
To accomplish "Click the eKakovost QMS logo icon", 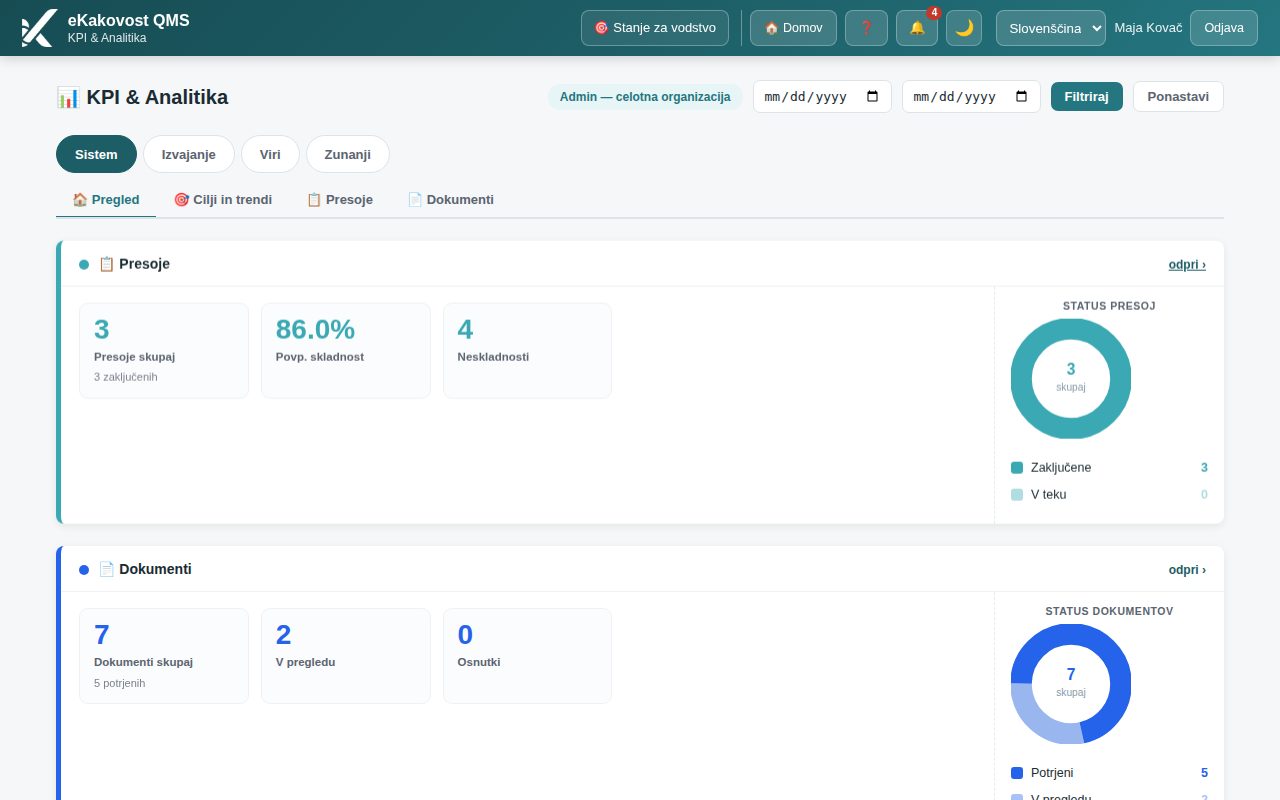I will (x=39, y=28).
